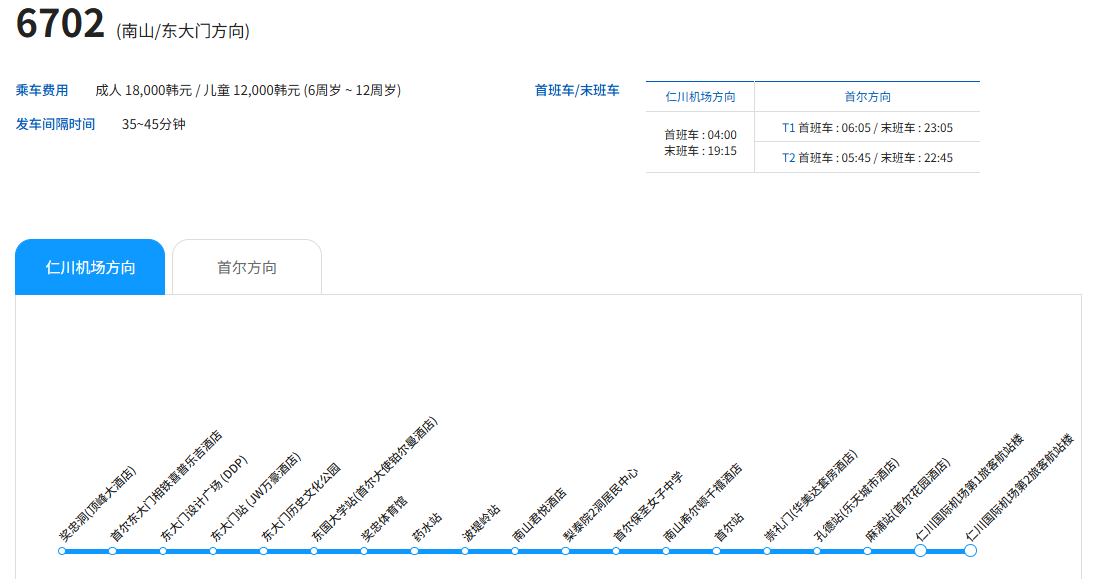Screen dimensions: 1096x579
Task: Choose the 东大门历史文化公园 stop circle
Action: pos(263,551)
